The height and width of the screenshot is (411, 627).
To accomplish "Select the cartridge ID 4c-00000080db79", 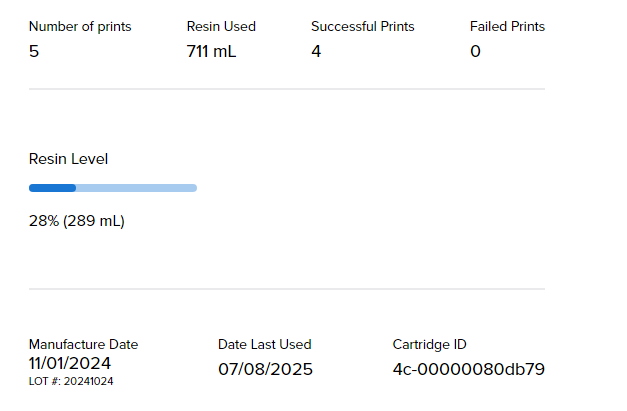I will [468, 369].
